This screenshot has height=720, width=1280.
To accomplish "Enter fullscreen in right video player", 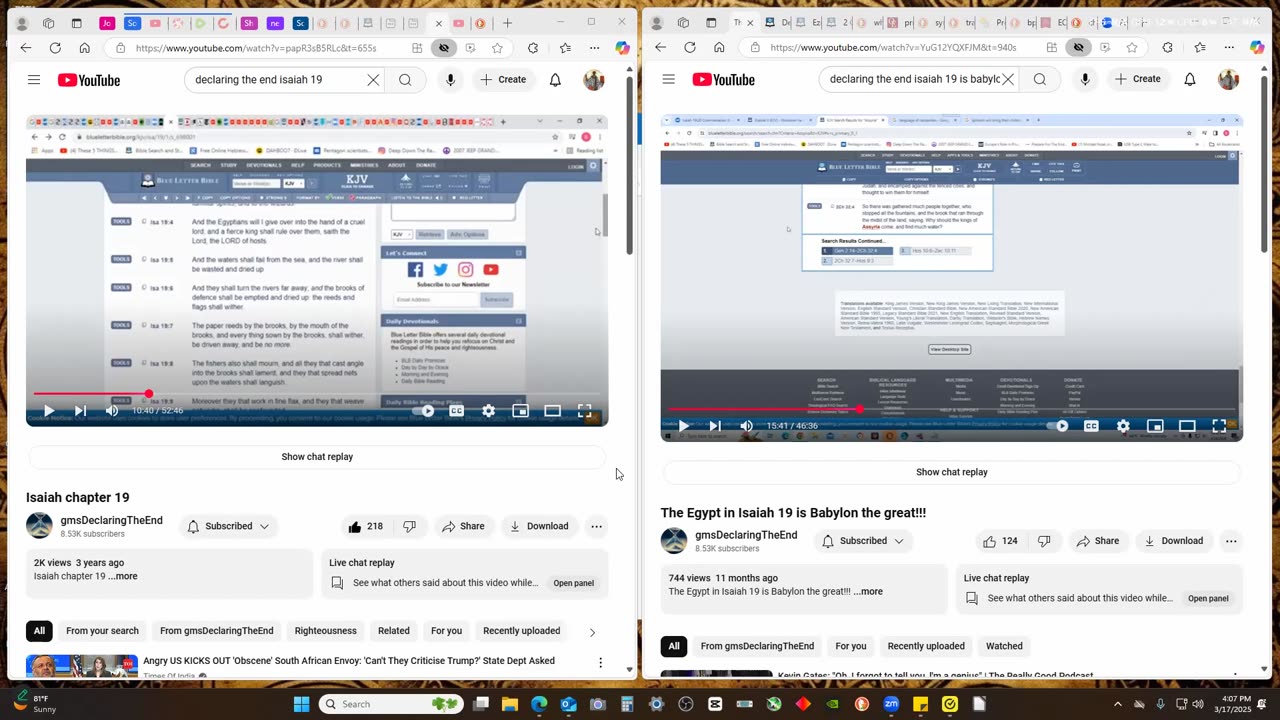I will coord(1219,426).
